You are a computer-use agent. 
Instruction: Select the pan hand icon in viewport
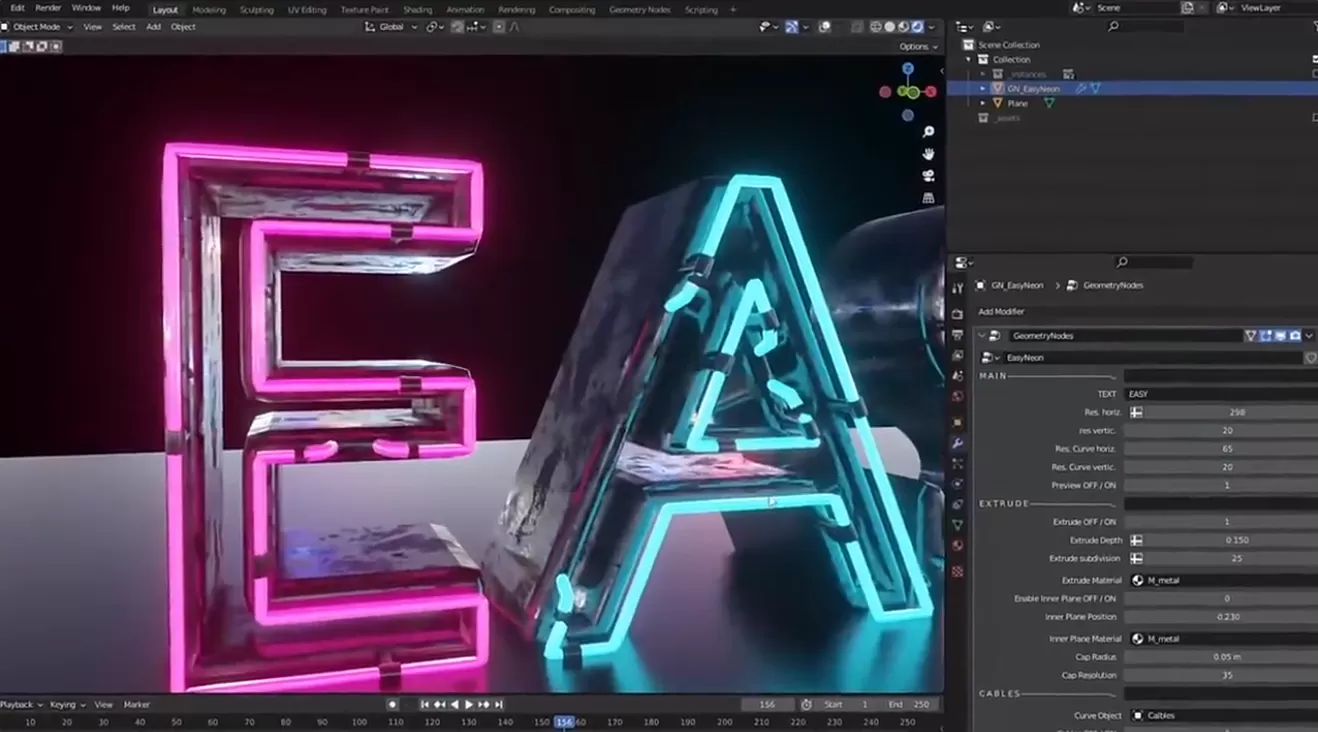pyautogui.click(x=929, y=154)
